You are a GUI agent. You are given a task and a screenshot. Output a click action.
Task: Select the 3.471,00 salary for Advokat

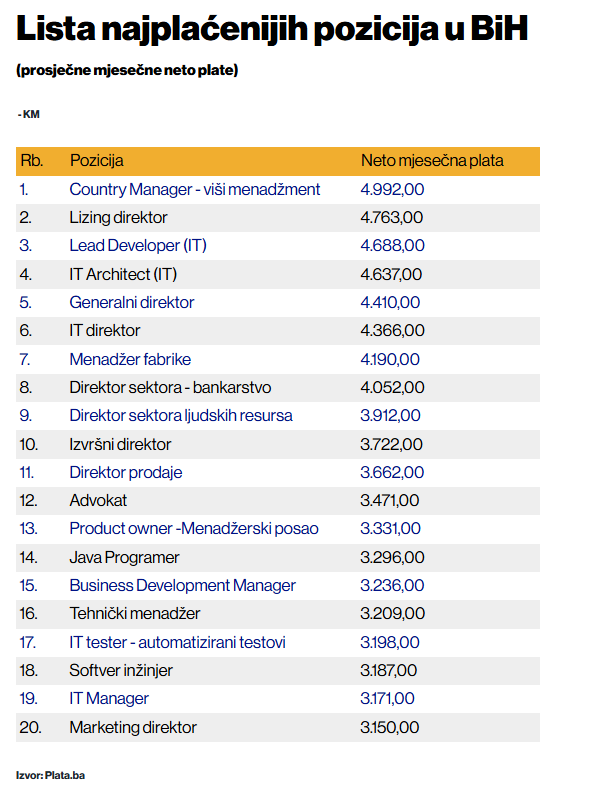(x=390, y=500)
